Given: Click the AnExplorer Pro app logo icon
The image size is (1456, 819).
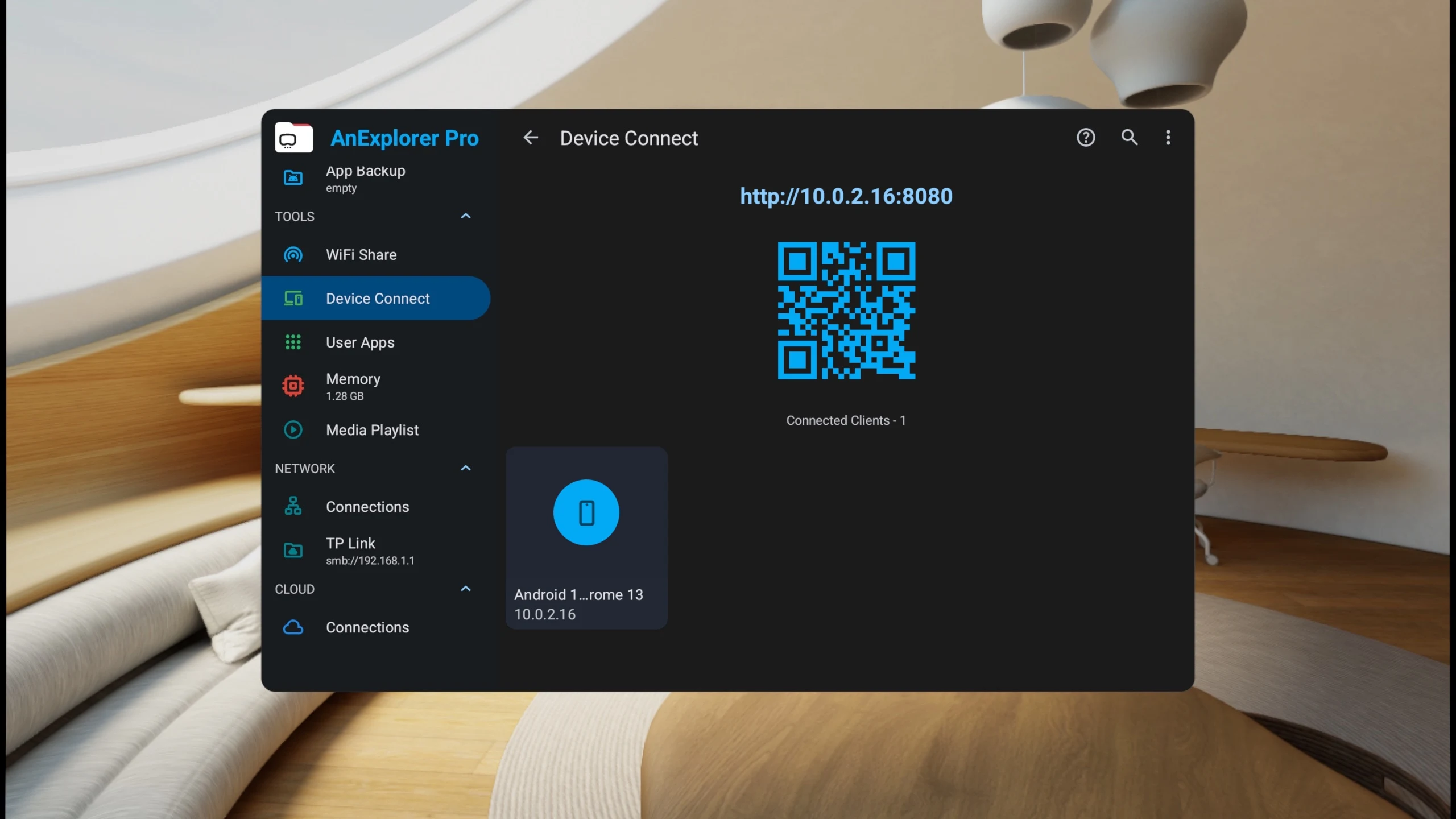Looking at the screenshot, I should click(293, 137).
